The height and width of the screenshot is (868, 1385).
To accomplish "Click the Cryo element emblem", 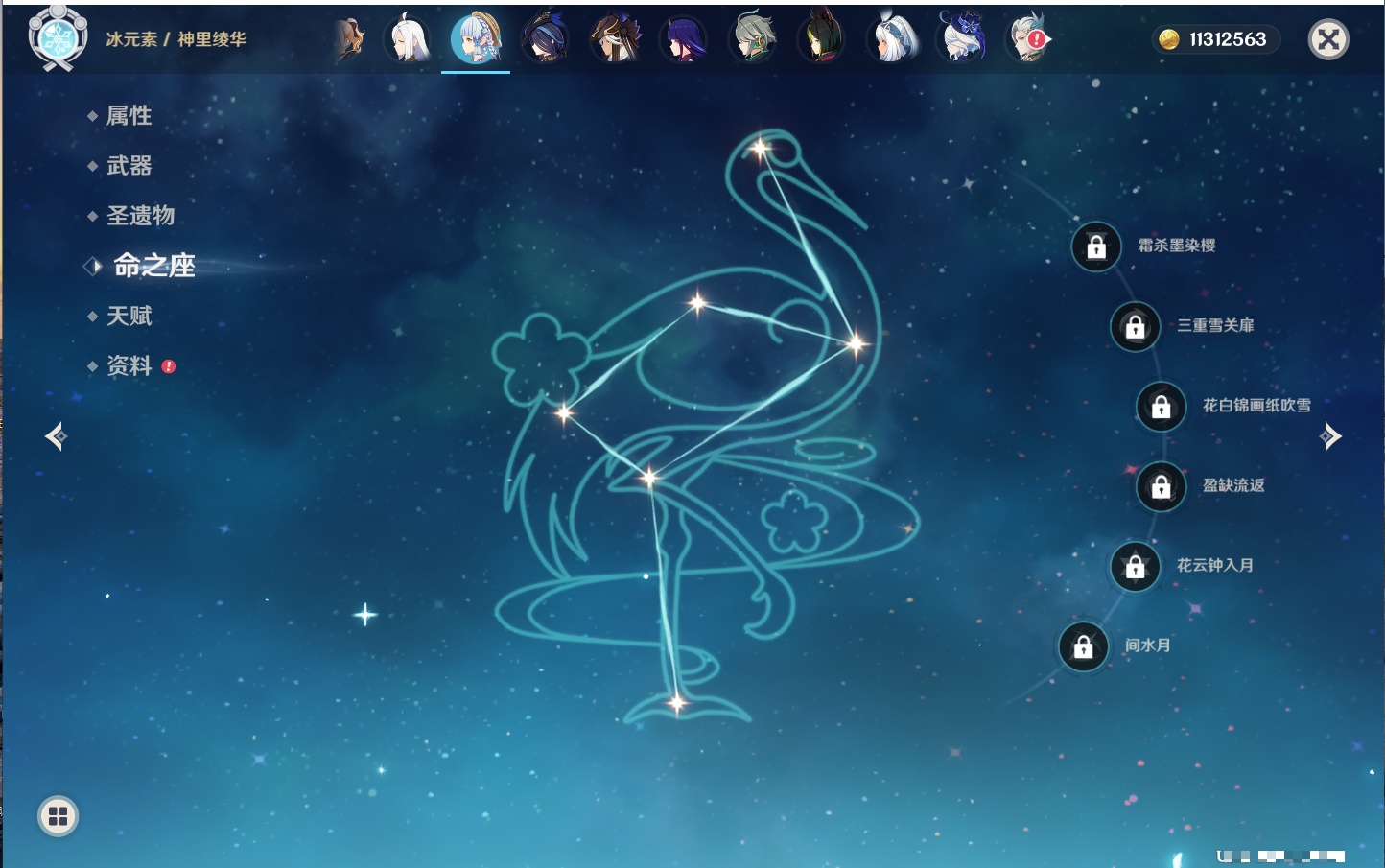I will pyautogui.click(x=58, y=38).
